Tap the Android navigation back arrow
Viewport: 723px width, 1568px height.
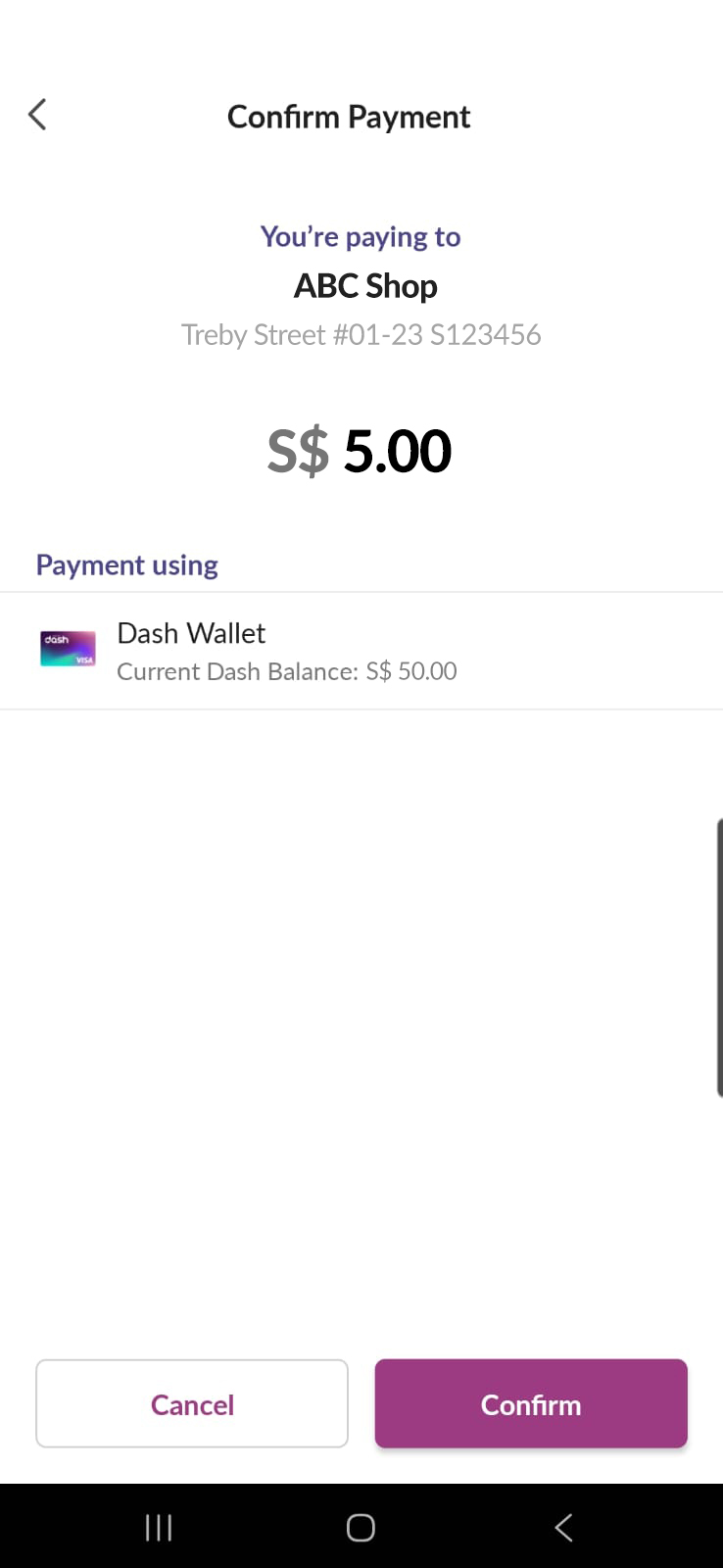click(563, 1527)
